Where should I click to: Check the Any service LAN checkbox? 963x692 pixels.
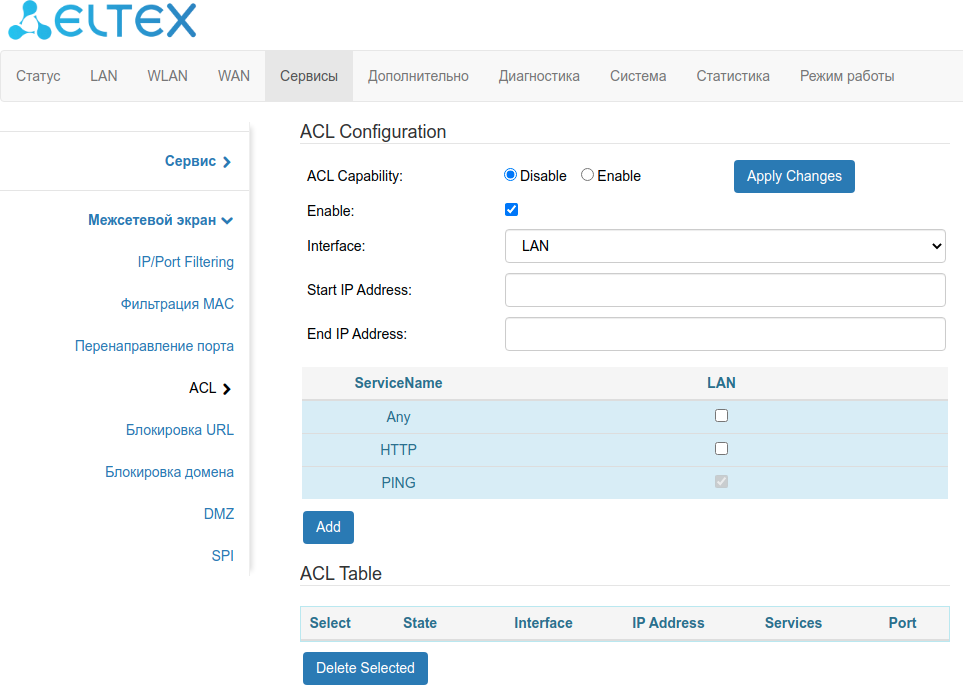coord(721,416)
